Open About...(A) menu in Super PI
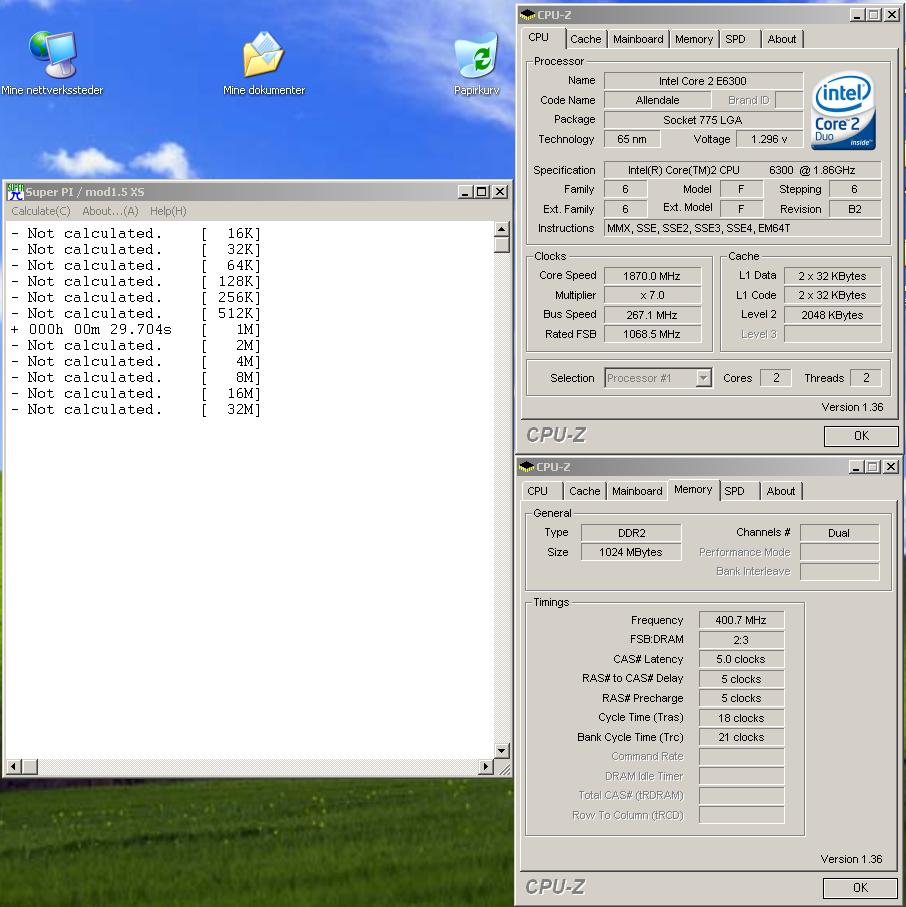The image size is (906, 907). point(110,211)
